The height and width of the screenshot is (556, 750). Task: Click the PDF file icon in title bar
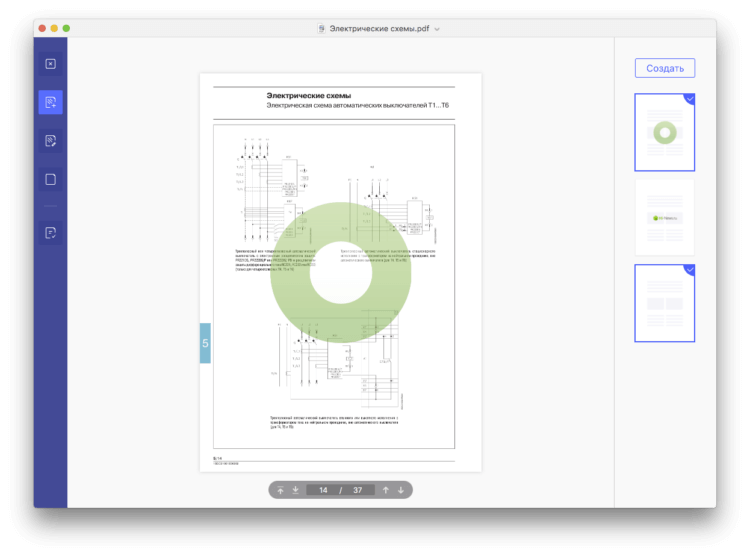[321, 29]
